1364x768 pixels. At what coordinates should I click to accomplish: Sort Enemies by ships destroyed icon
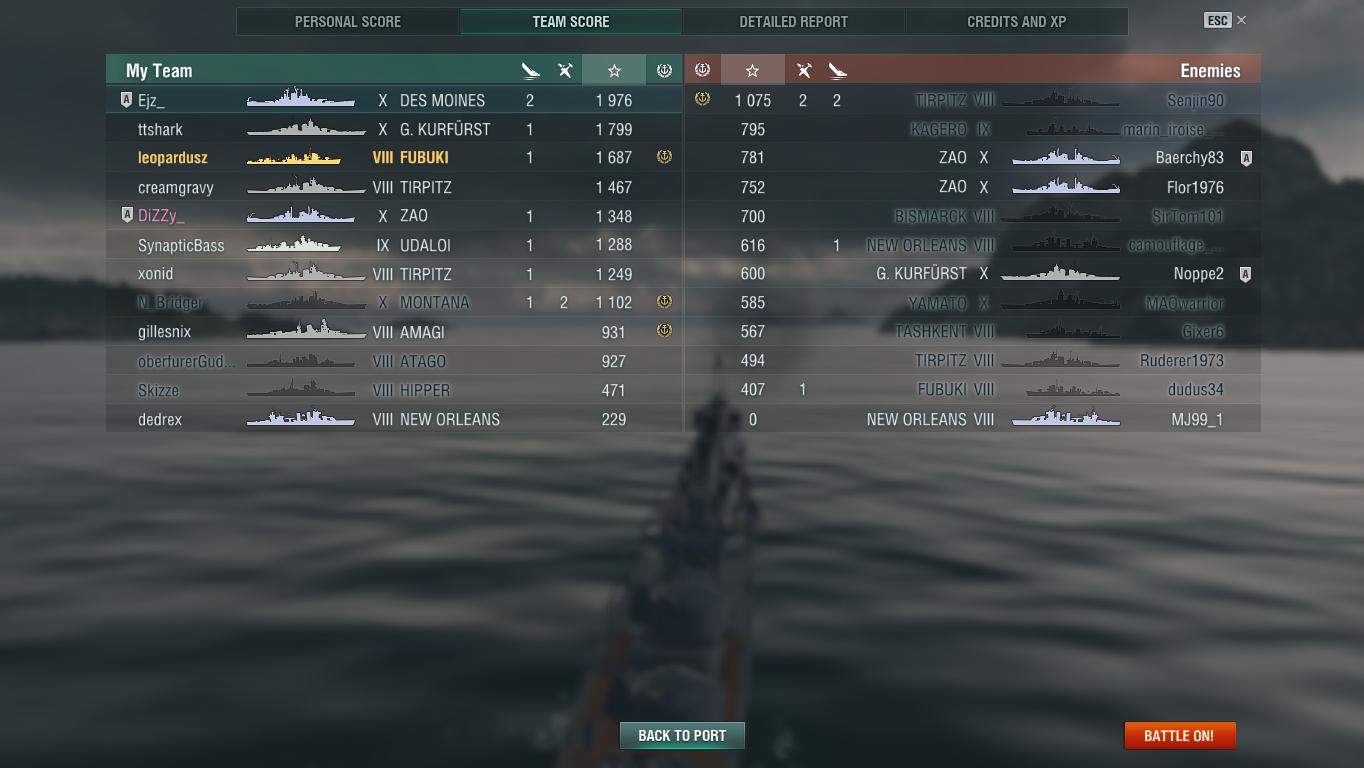(x=837, y=70)
